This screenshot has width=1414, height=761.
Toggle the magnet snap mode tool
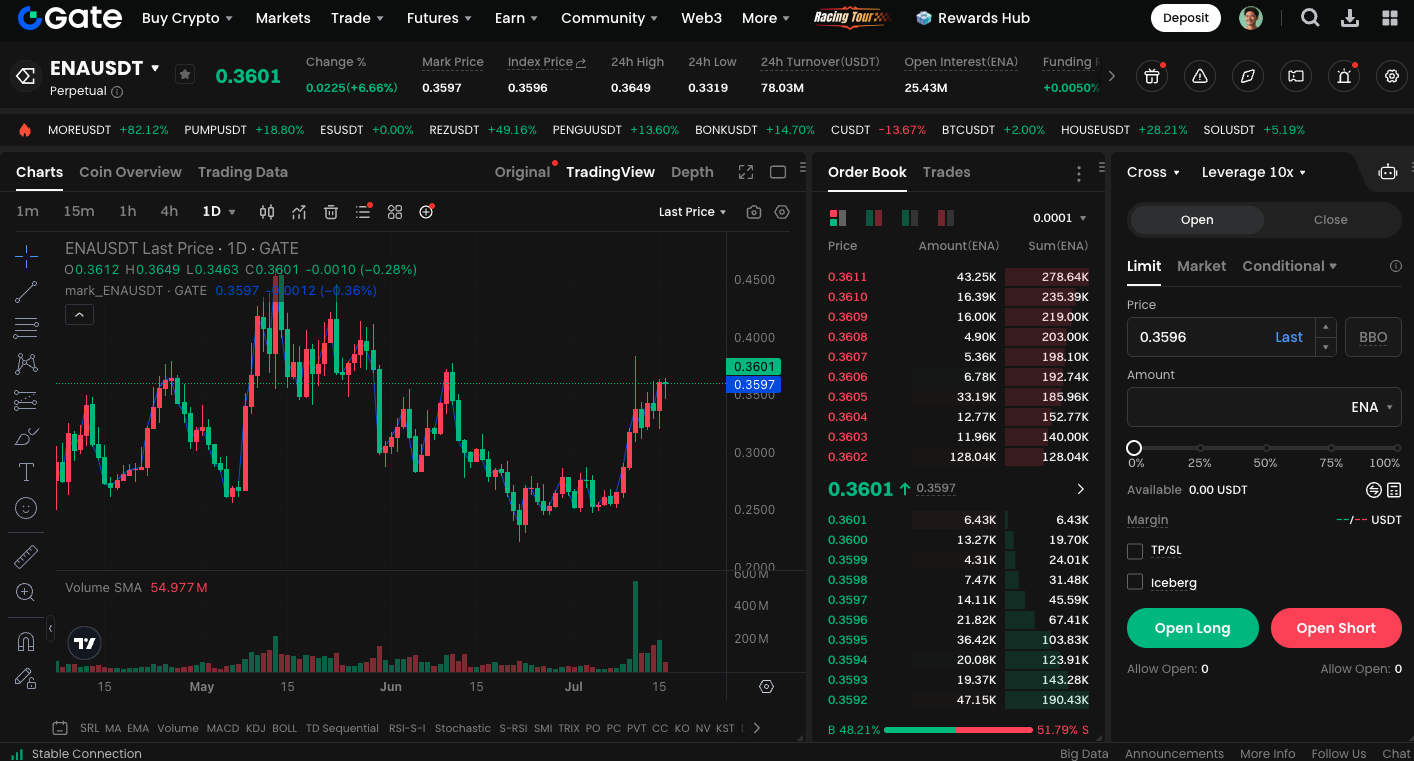click(27, 642)
